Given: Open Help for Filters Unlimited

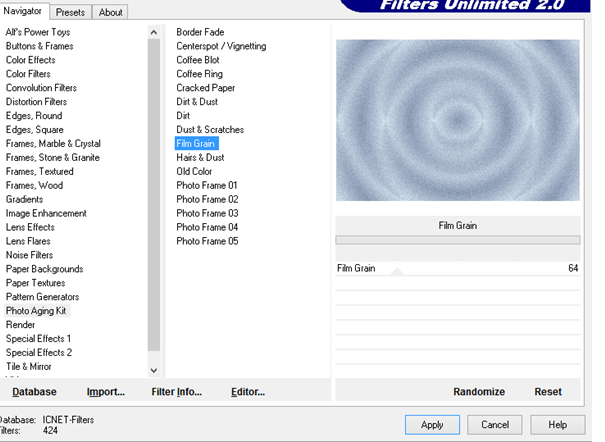Looking at the screenshot, I should [558, 425].
